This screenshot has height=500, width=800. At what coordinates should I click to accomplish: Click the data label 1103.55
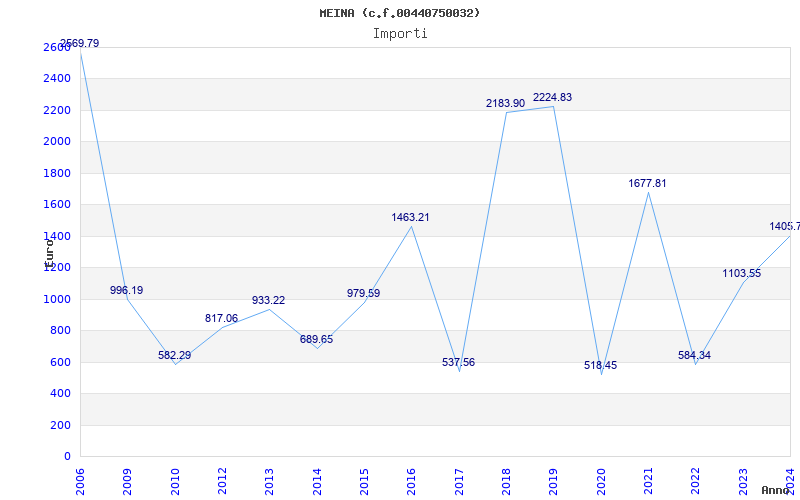(741, 273)
